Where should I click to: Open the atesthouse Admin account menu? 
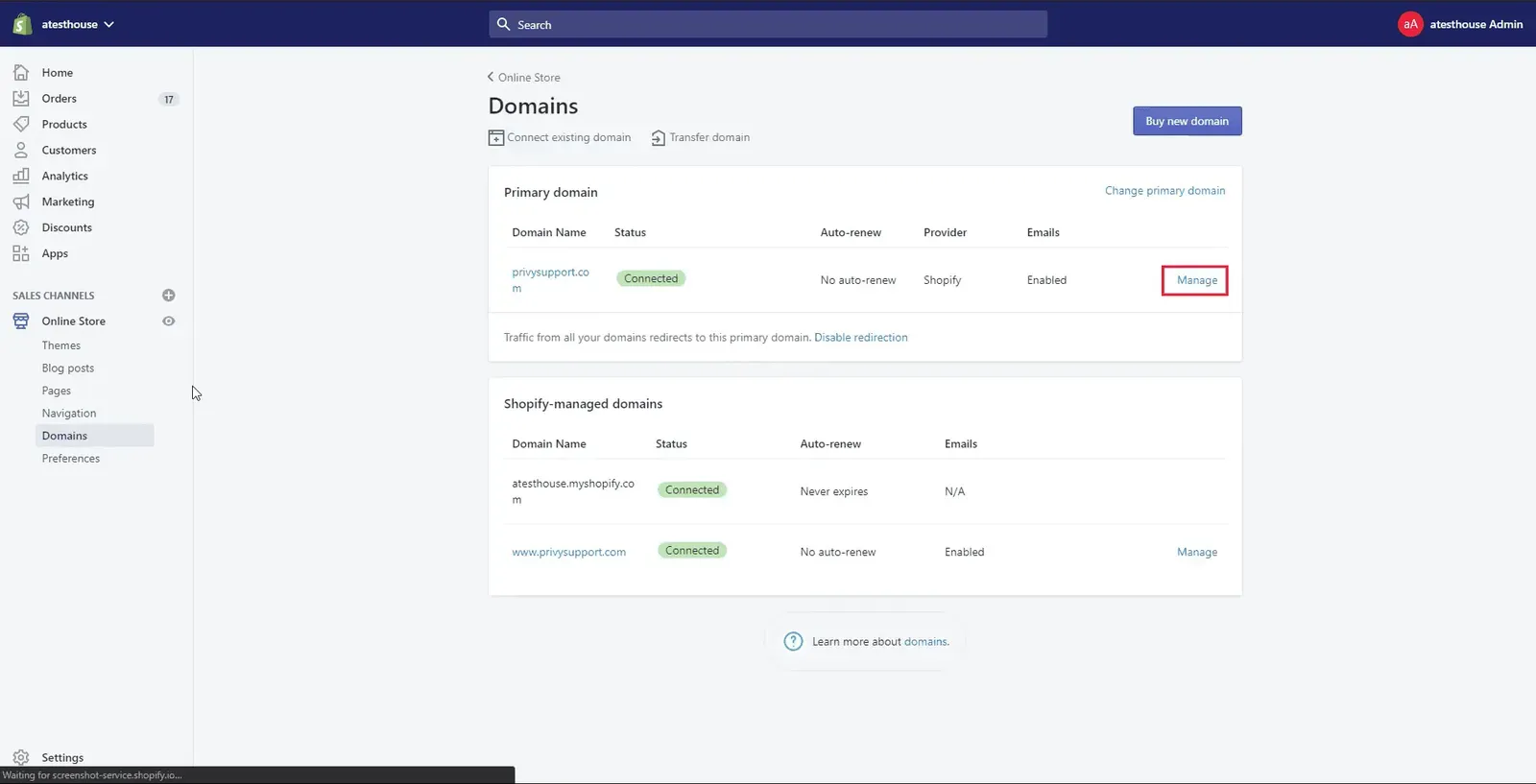pos(1460,24)
